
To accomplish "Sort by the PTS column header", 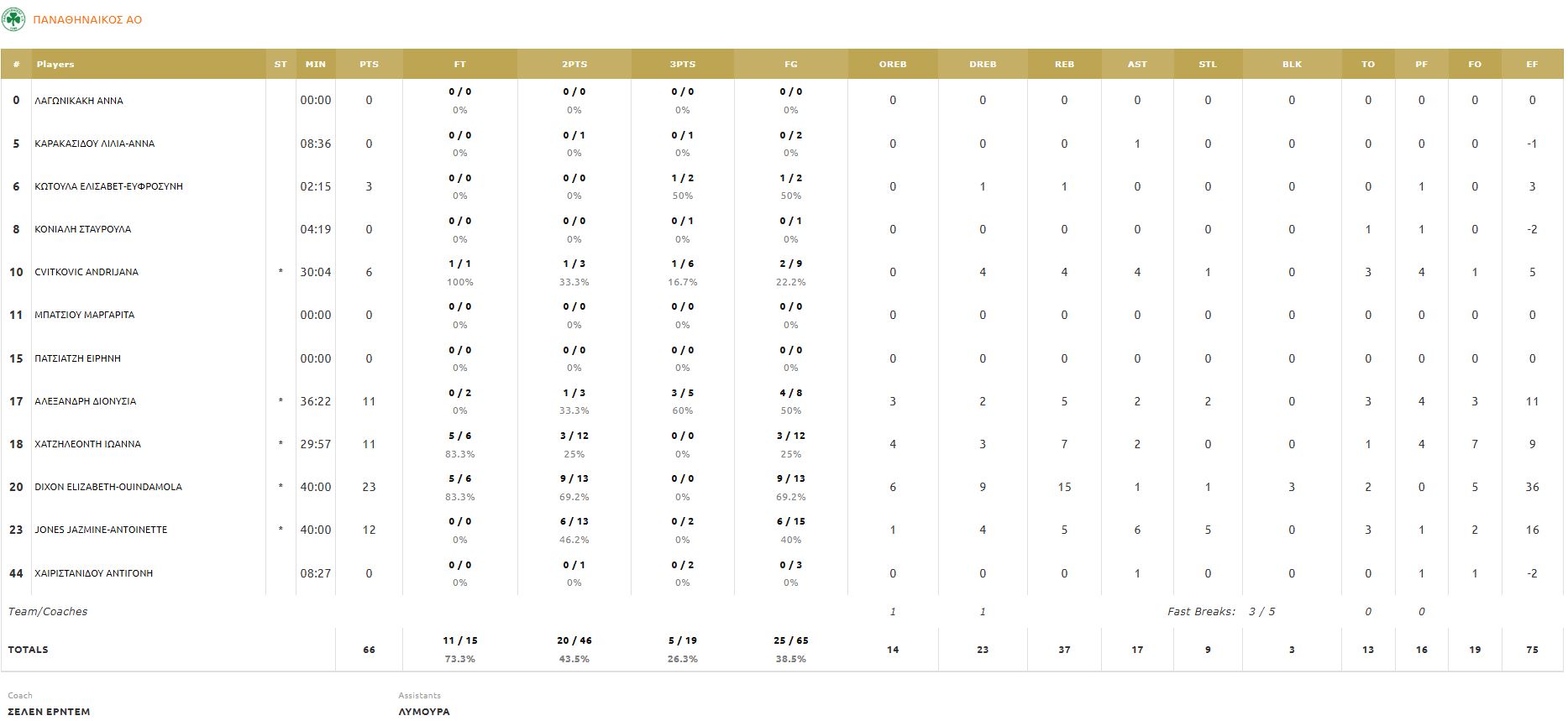I will 369,65.
